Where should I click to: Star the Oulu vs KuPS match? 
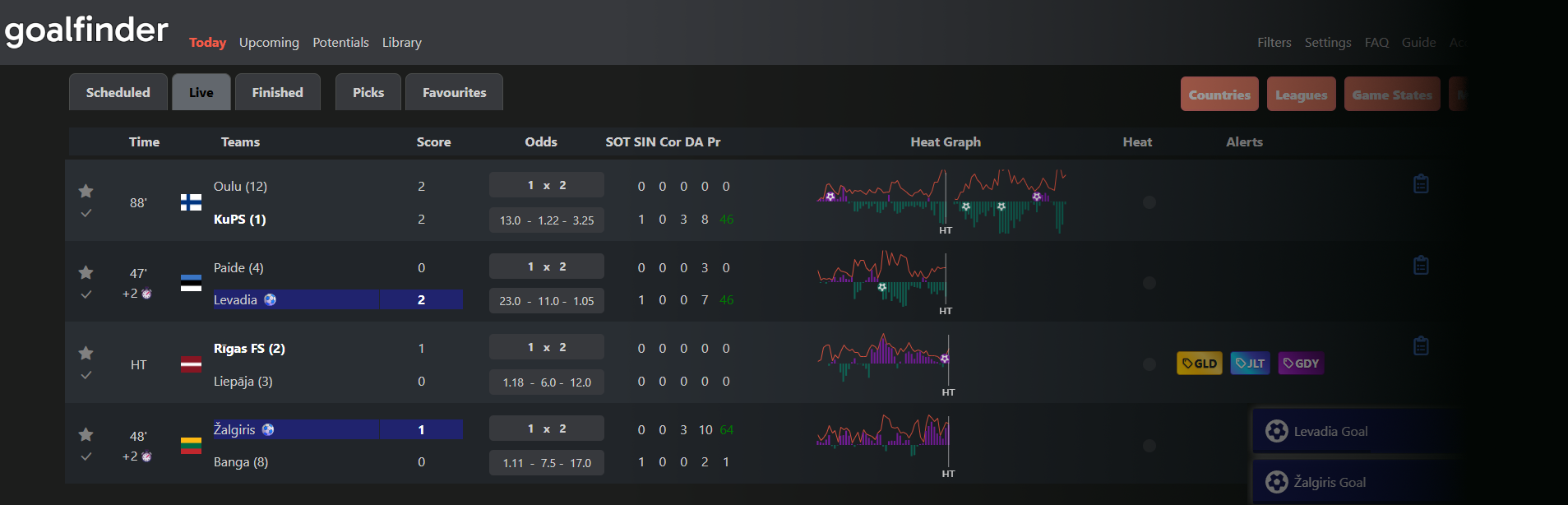(86, 191)
